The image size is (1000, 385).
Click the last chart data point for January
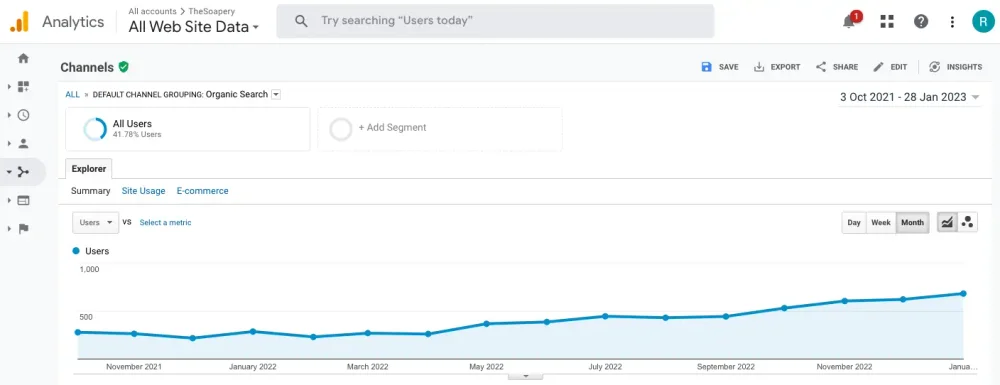(x=963, y=294)
